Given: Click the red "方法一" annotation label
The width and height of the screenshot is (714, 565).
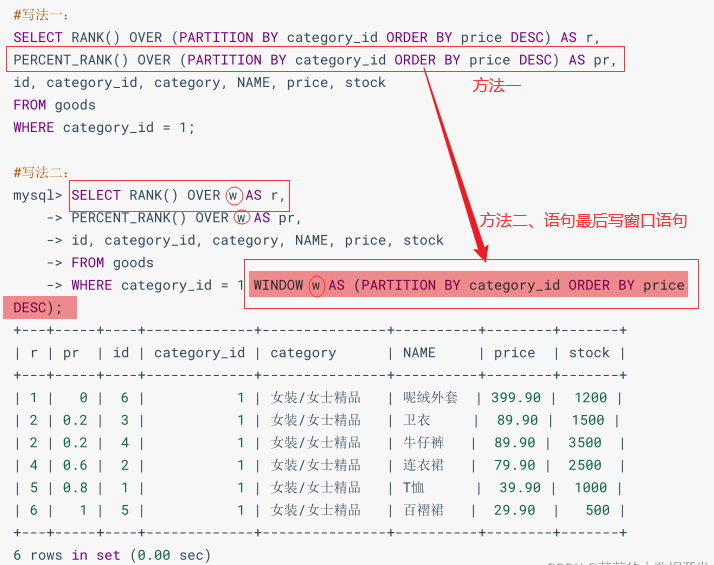Looking at the screenshot, I should click(x=497, y=87).
